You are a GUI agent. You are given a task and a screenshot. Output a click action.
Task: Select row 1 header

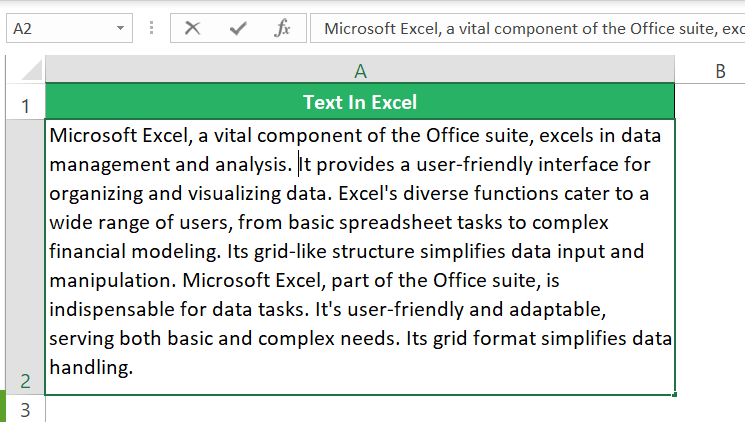point(24,103)
